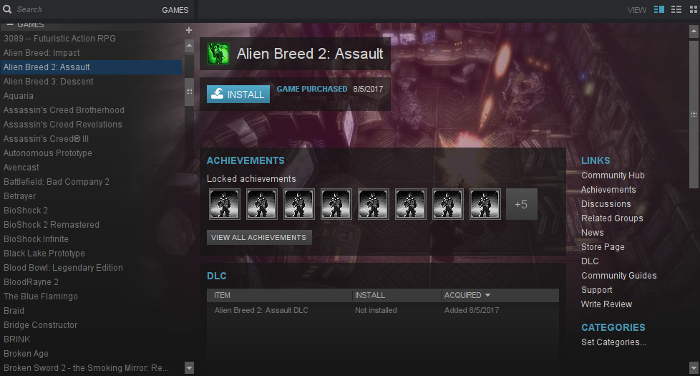Select Braid in game list
The image size is (700, 376).
click(92, 310)
